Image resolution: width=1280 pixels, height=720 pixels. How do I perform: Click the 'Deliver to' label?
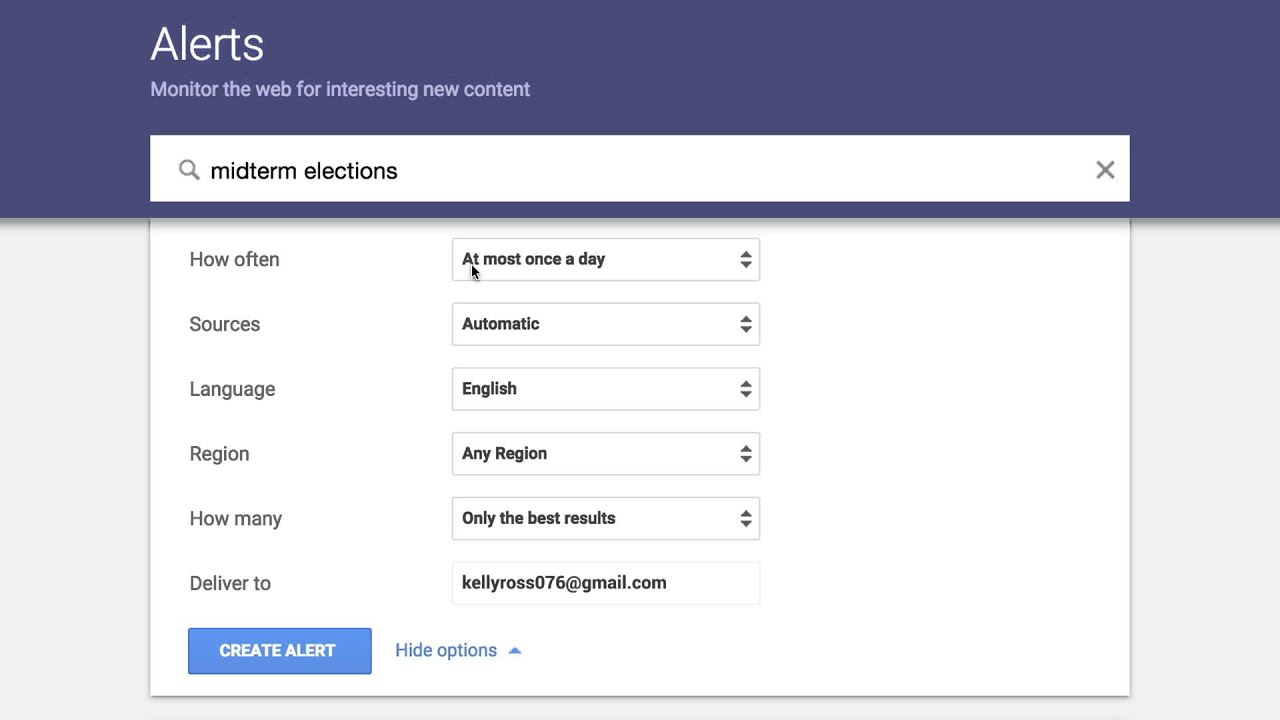(230, 583)
